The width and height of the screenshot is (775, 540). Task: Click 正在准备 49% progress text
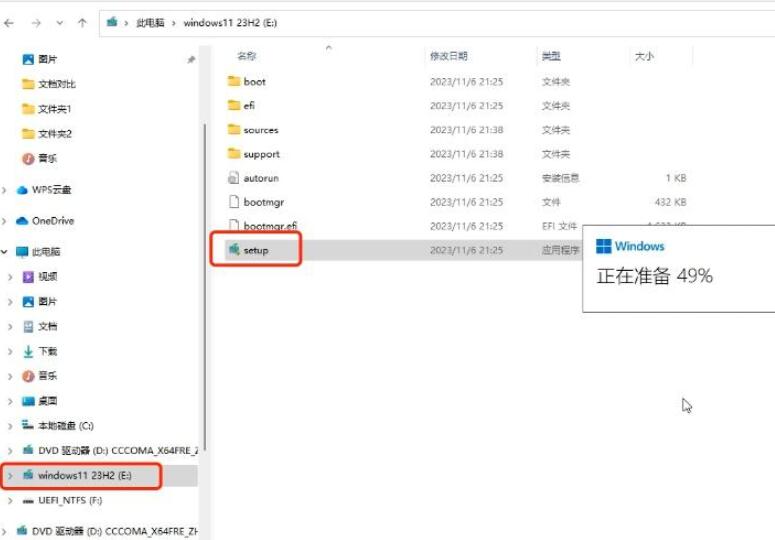point(654,276)
